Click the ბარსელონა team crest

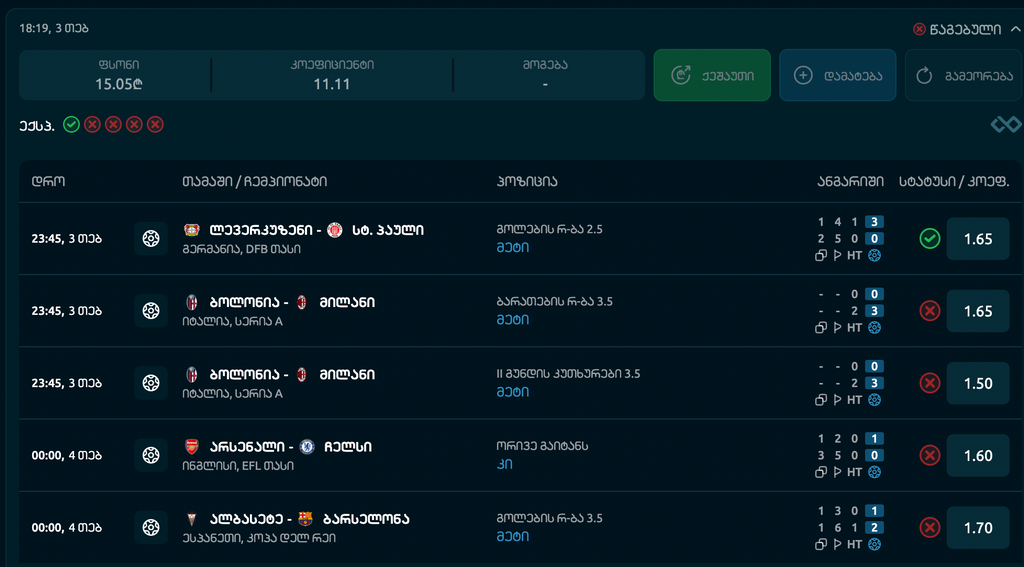pos(305,519)
